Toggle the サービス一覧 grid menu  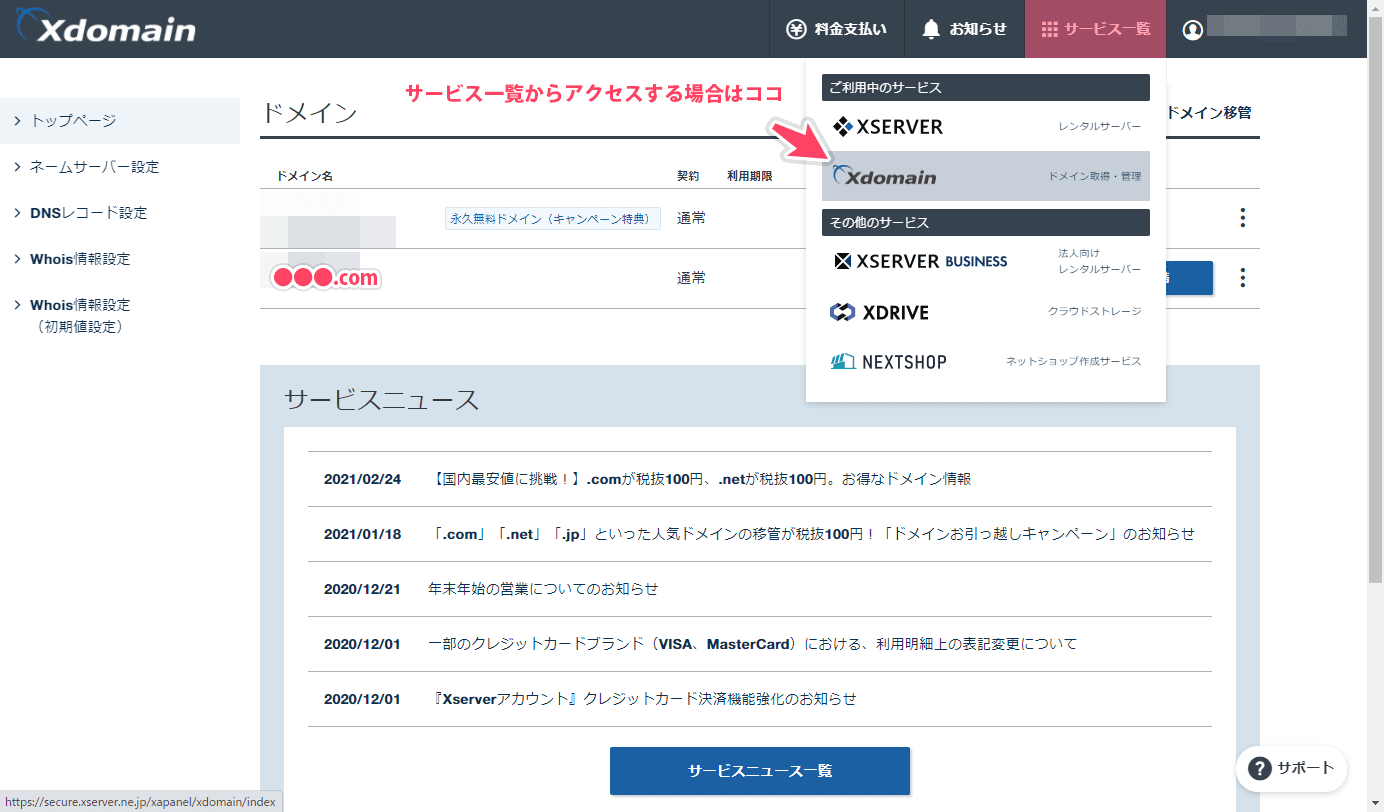(1095, 29)
